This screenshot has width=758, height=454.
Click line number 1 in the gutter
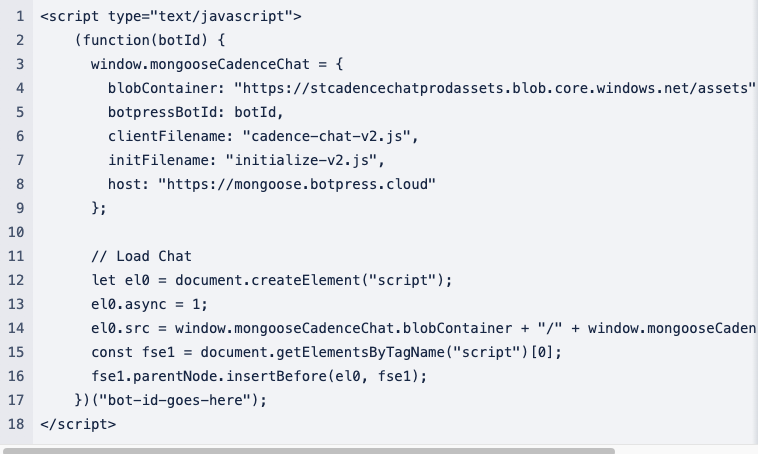tap(19, 16)
